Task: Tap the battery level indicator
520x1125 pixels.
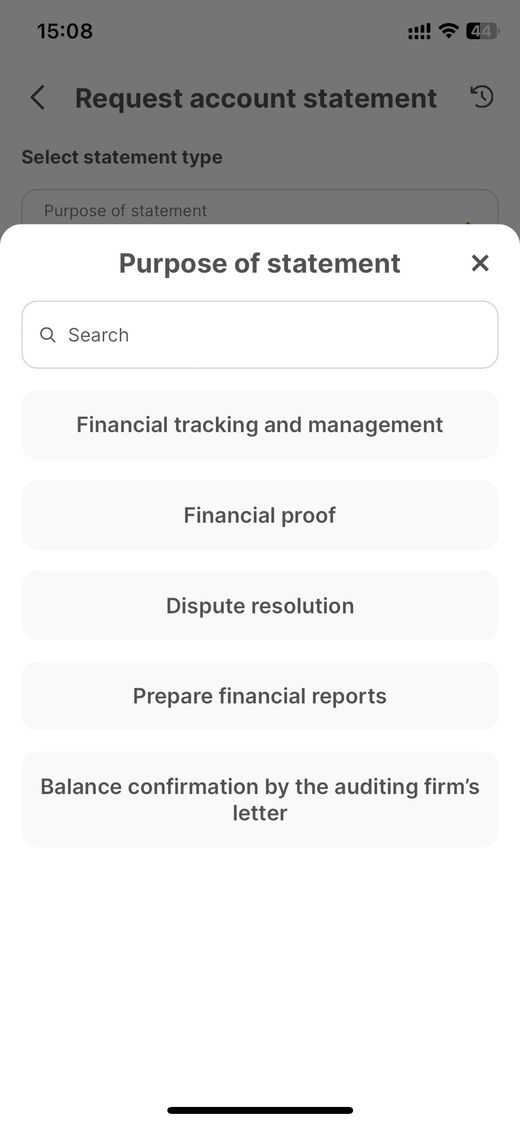Action: (483, 31)
